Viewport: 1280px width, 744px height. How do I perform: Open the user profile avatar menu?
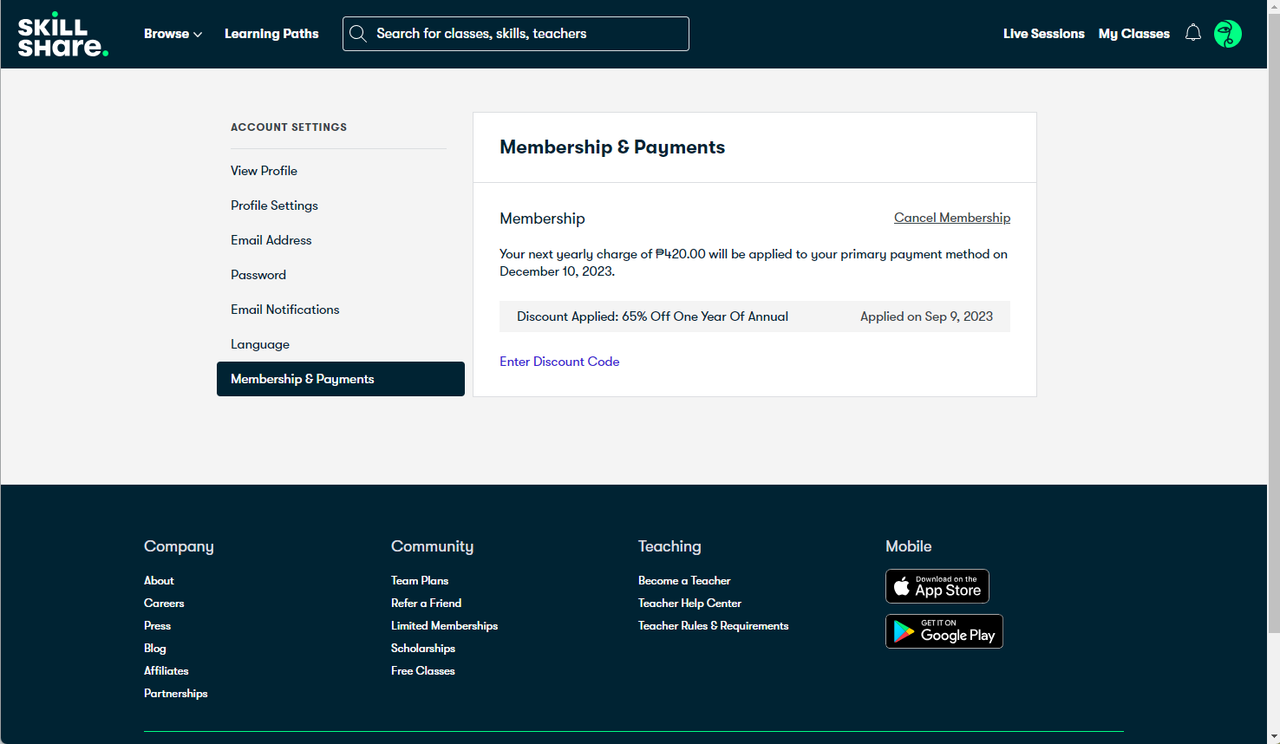pyautogui.click(x=1227, y=34)
